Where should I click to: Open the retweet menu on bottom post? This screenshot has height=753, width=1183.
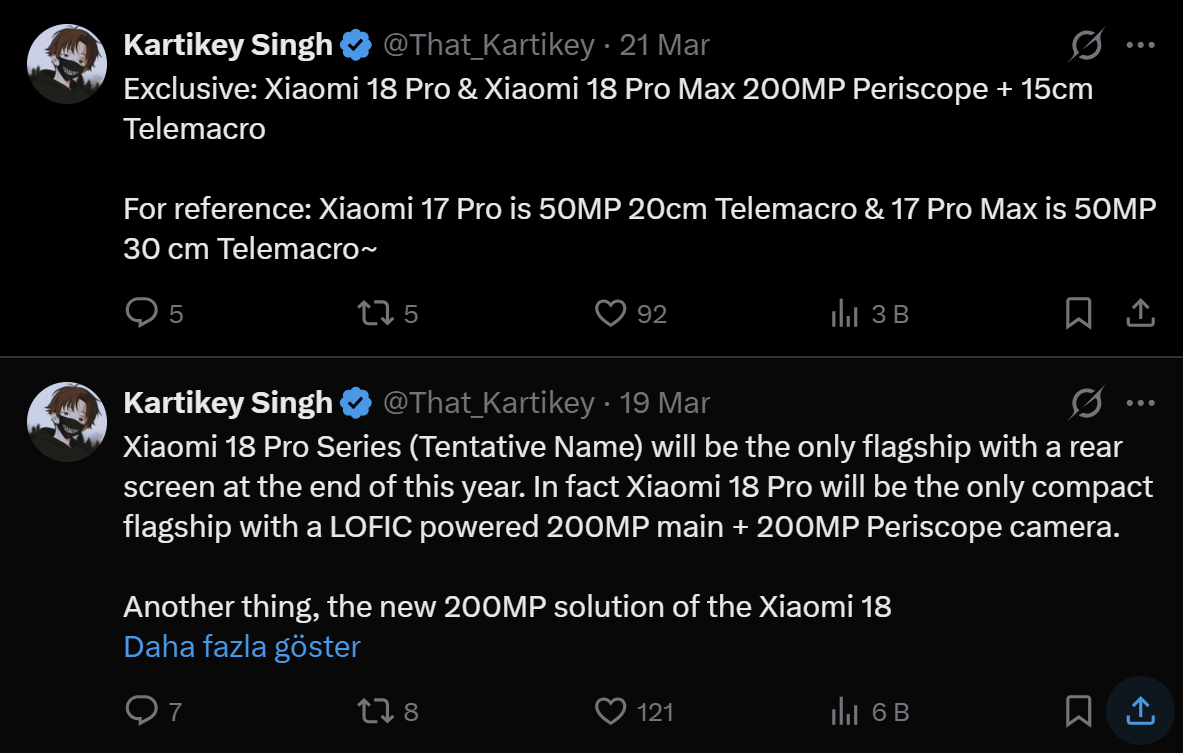[x=377, y=711]
